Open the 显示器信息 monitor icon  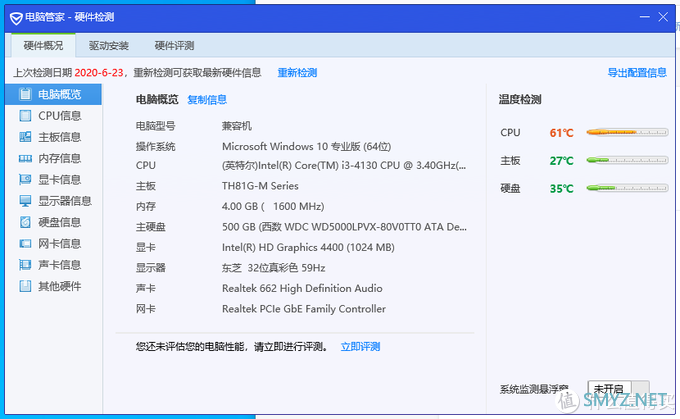tap(25, 201)
